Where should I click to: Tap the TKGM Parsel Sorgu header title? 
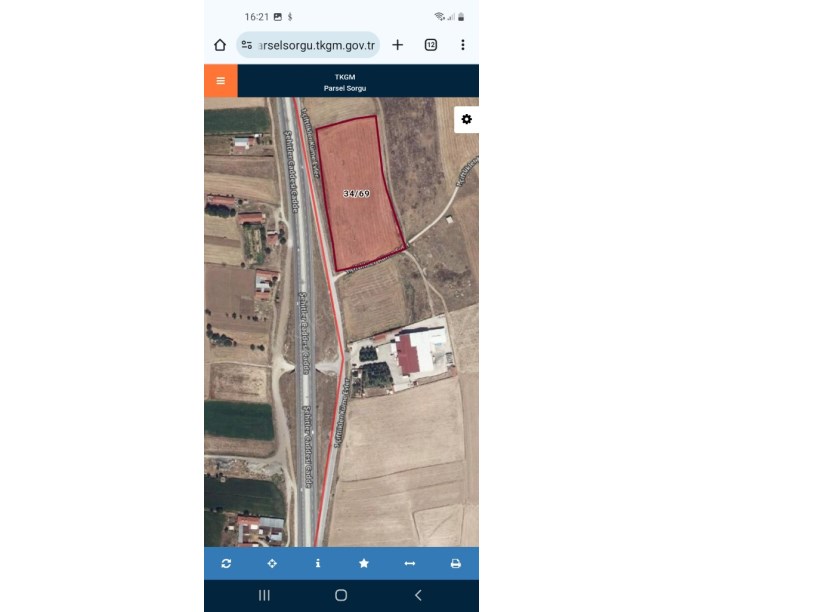tap(345, 82)
